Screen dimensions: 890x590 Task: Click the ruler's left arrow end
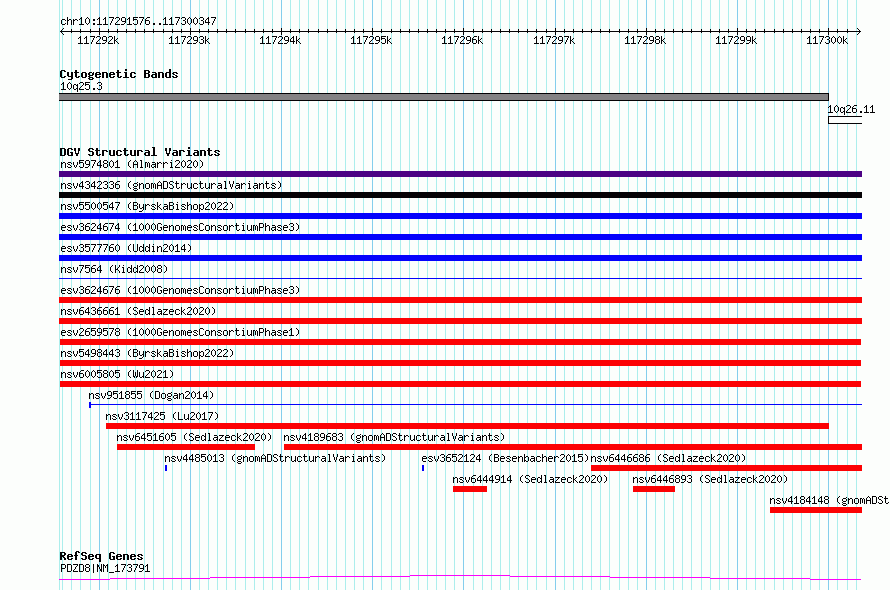(x=61, y=31)
